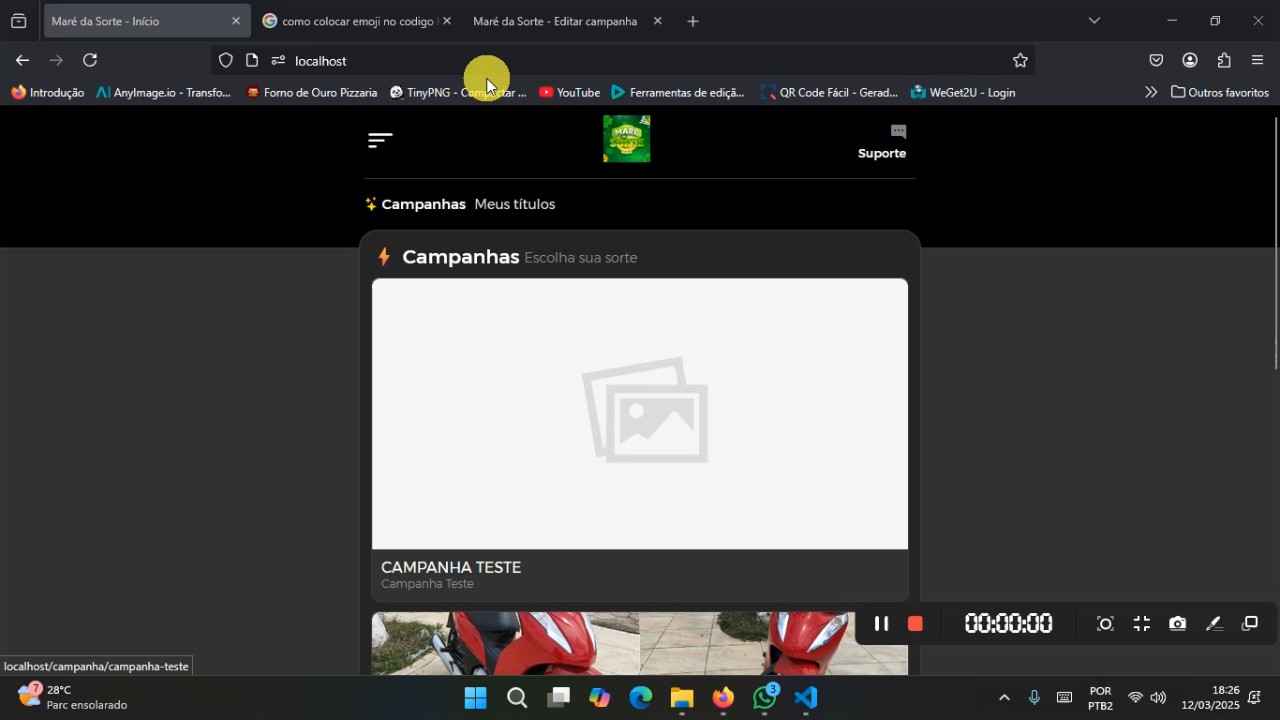Open the tracking protection shield icon
Screen dimensions: 1280x720
226,60
